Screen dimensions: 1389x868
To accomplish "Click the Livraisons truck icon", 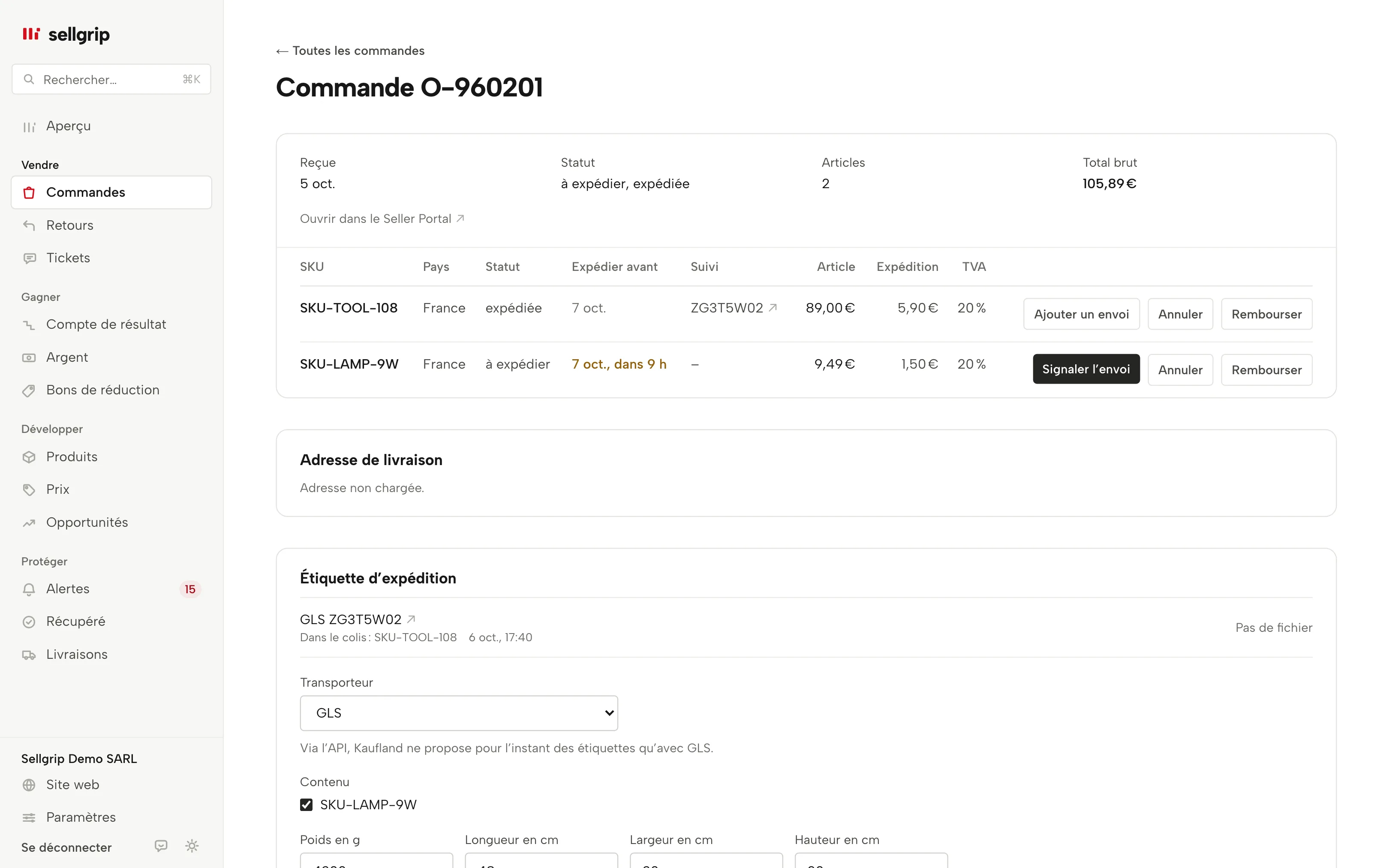I will coord(29,655).
